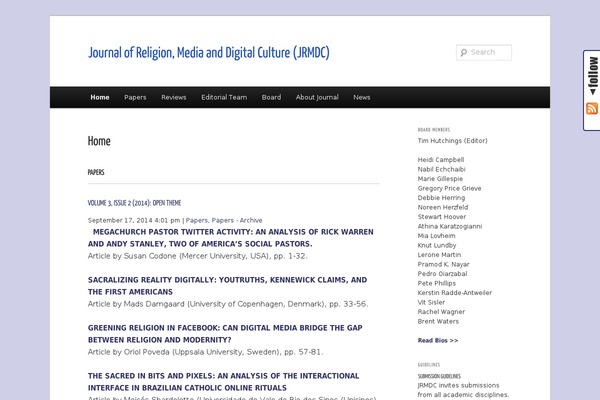
Task: Open the Sacralizing Reality Digitally article
Action: pos(227,286)
